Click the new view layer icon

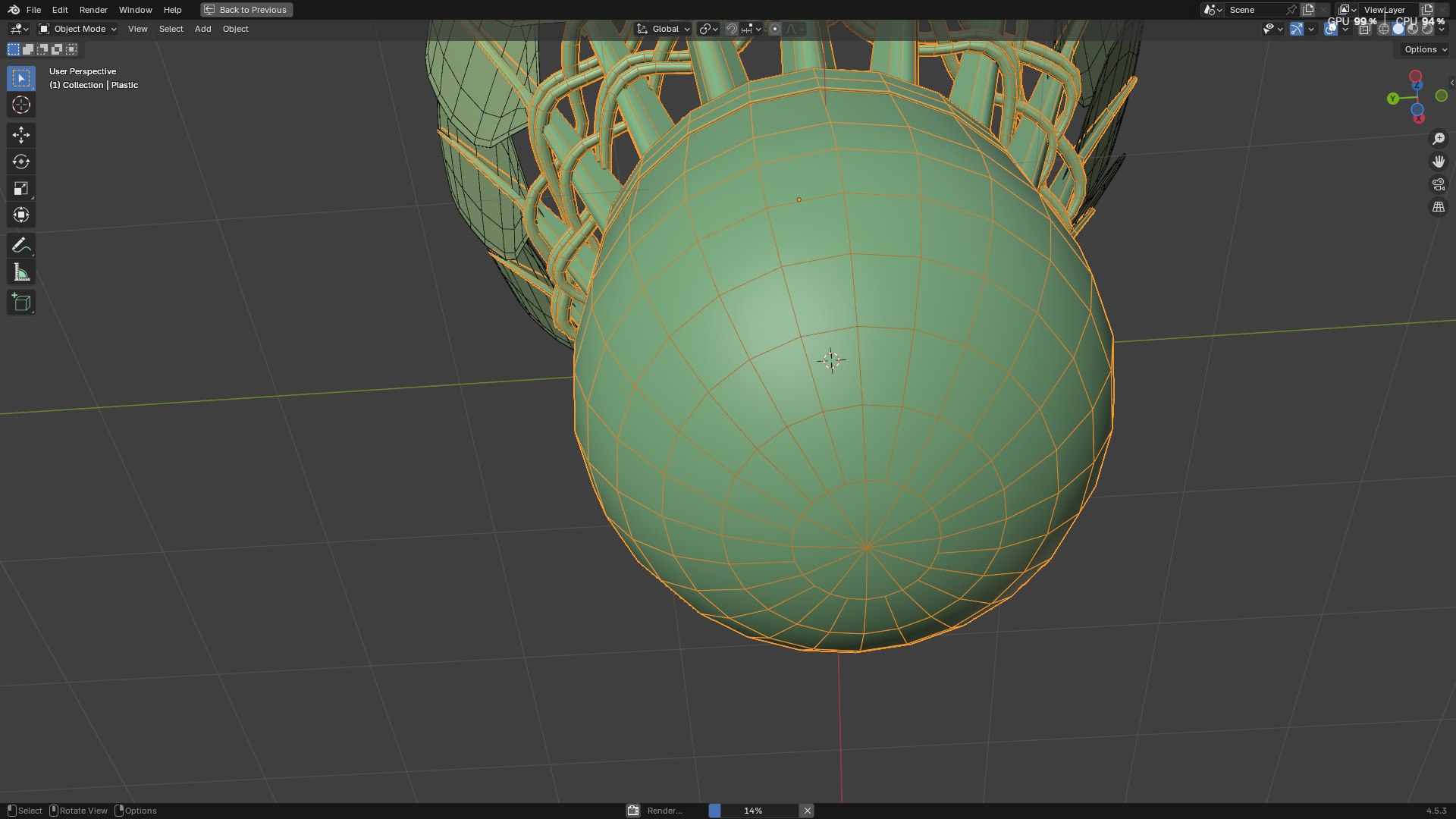point(1427,10)
